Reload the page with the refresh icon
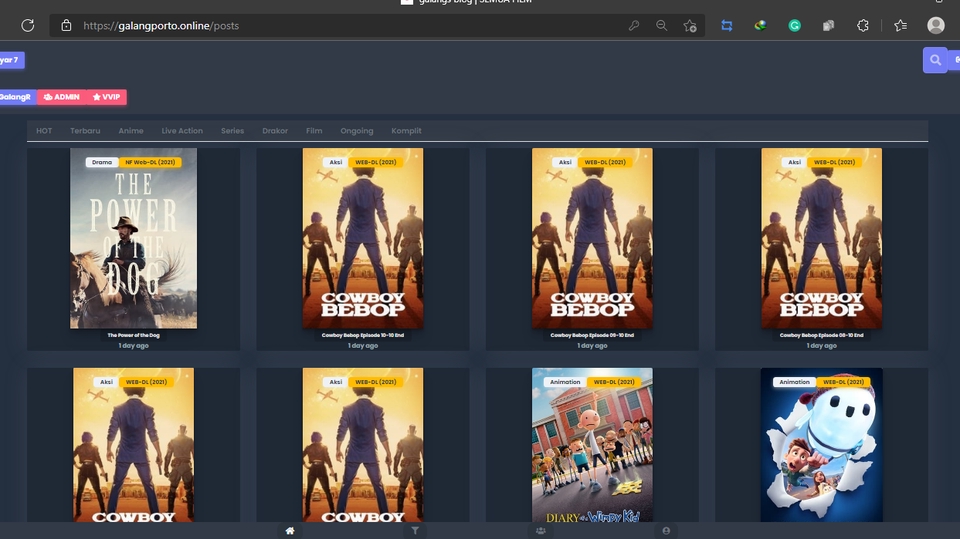960x539 pixels. point(28,26)
